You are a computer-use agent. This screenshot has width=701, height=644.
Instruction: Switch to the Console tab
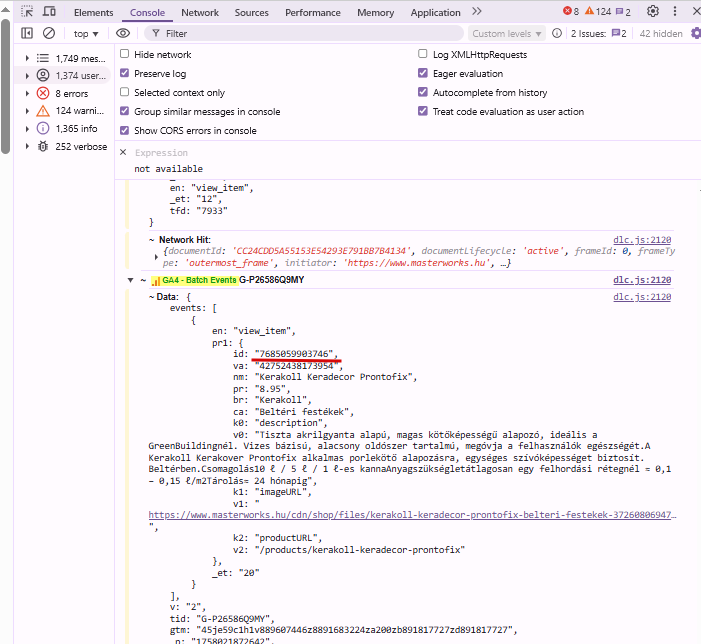[147, 13]
